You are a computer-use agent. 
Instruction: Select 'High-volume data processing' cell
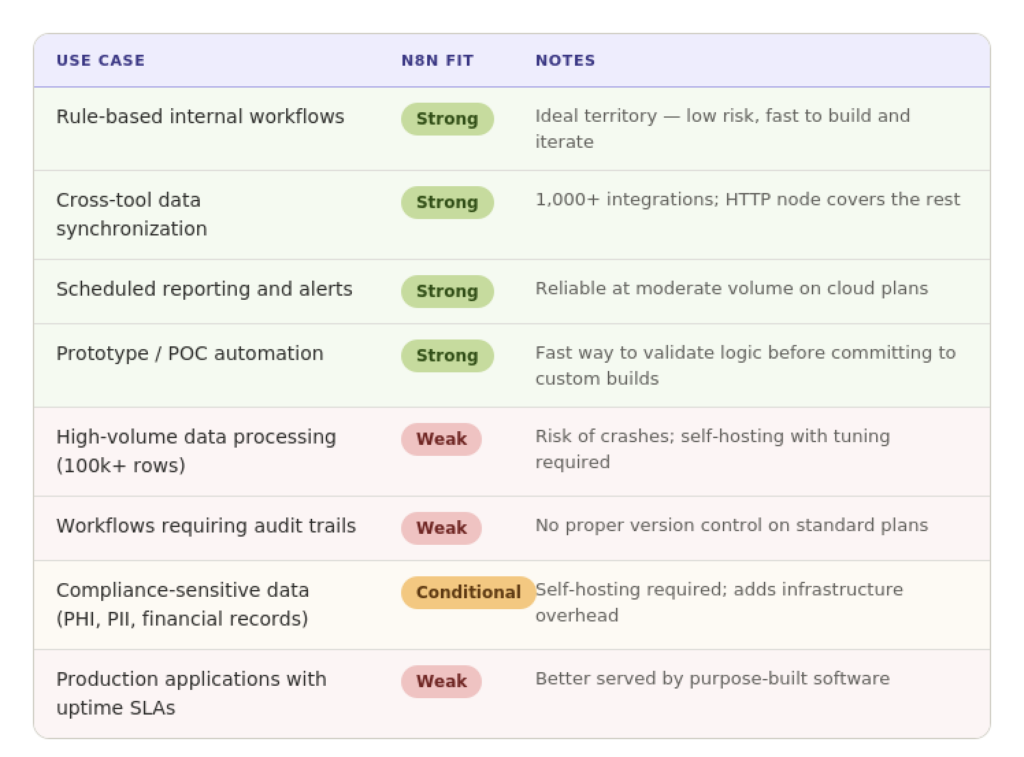pyautogui.click(x=196, y=451)
